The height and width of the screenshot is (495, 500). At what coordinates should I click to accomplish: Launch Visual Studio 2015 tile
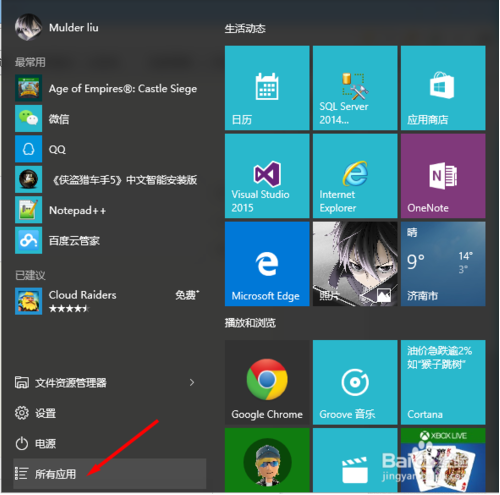click(267, 176)
